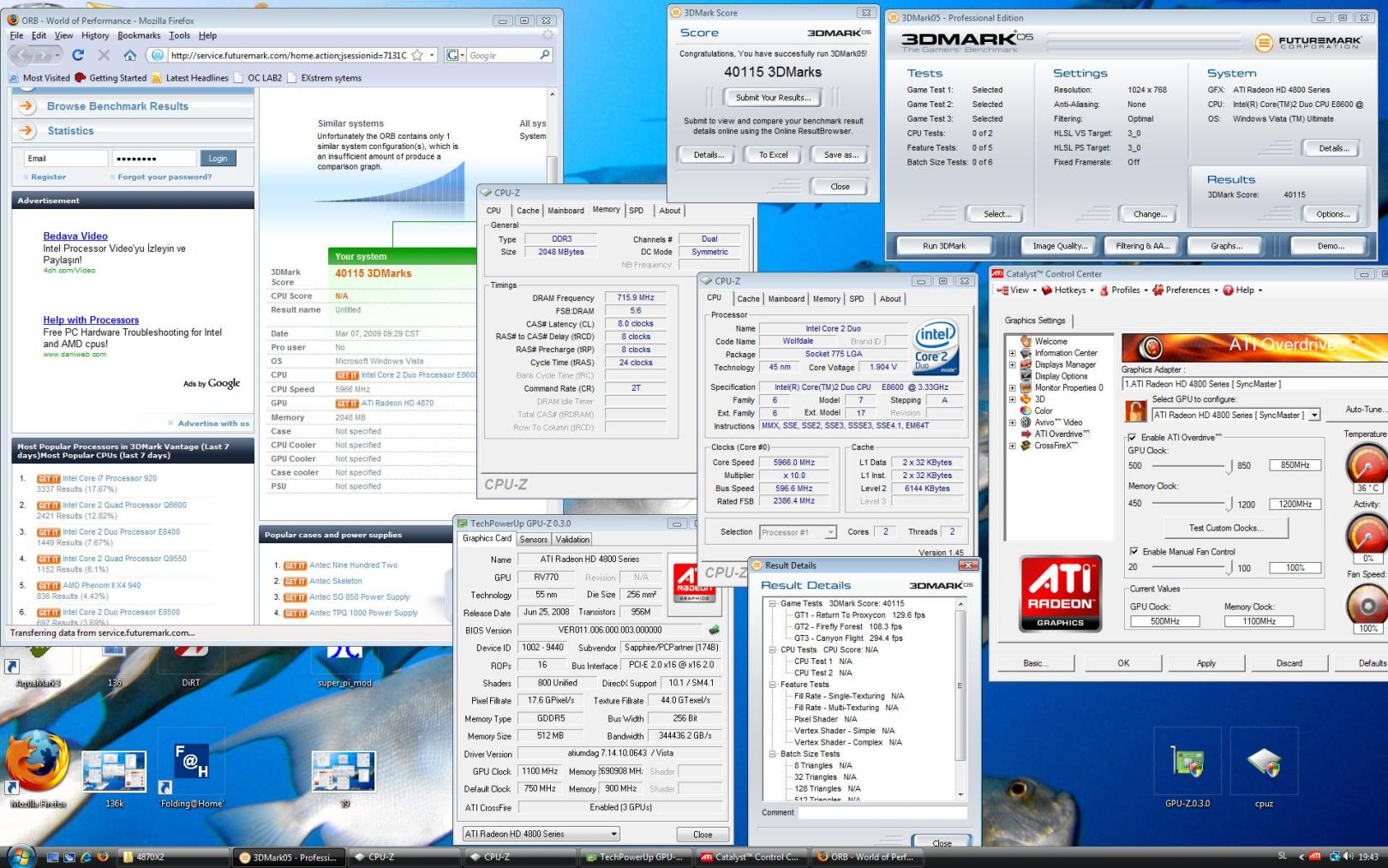Open GPU-Z graphics card selector dropdown

point(613,834)
